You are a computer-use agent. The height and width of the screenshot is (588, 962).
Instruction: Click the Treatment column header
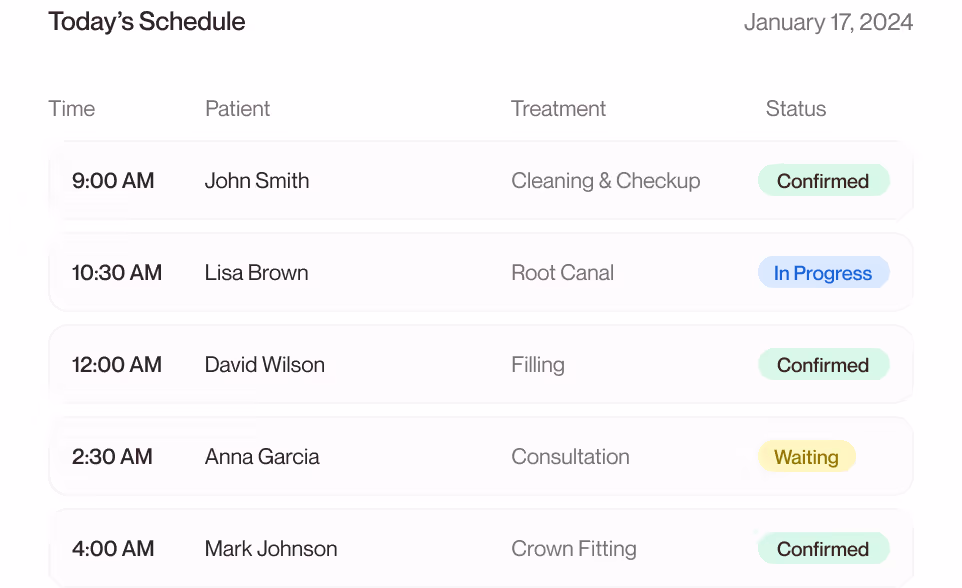point(558,108)
